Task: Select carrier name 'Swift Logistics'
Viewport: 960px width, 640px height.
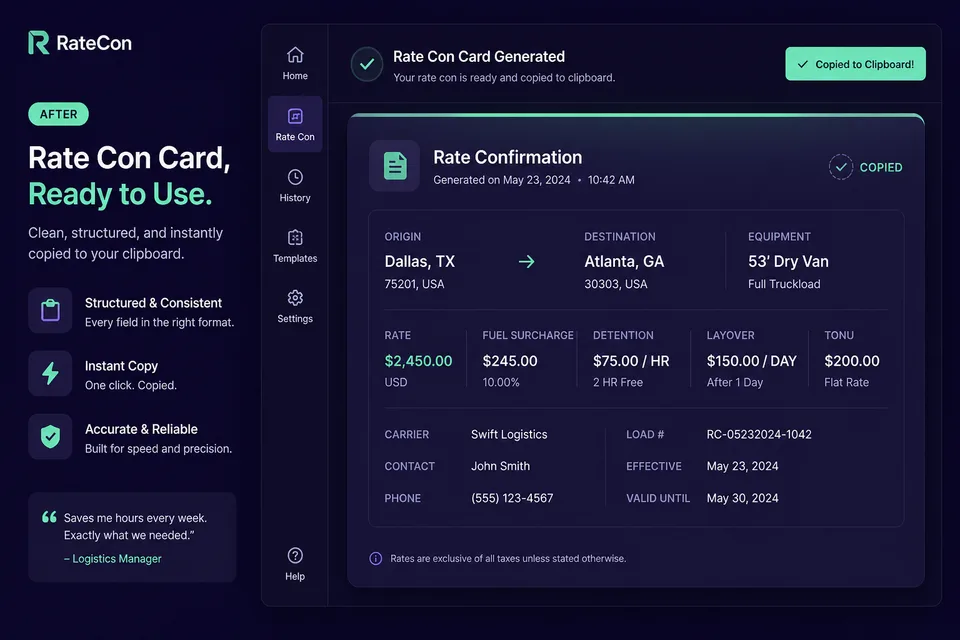Action: (509, 434)
